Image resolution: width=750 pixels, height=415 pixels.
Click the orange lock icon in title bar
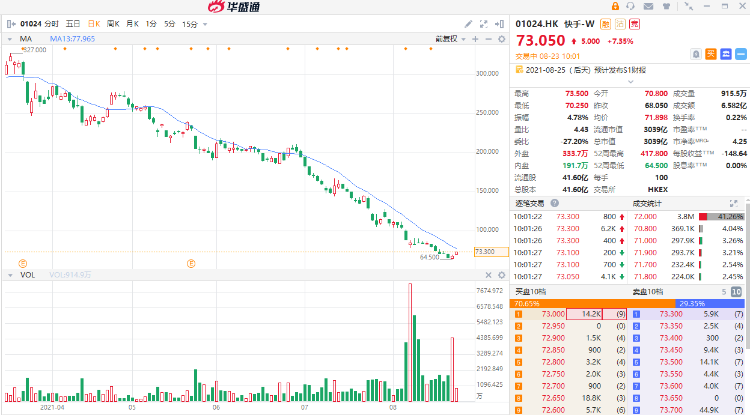pos(615,6)
